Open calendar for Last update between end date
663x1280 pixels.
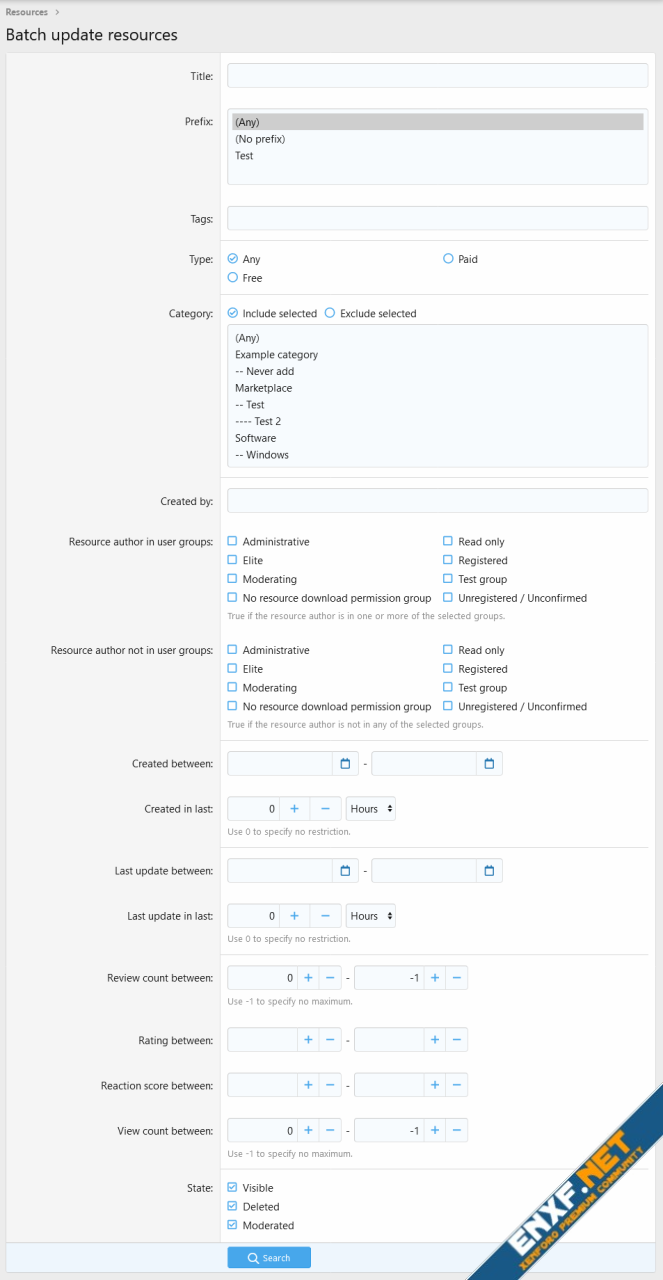489,871
